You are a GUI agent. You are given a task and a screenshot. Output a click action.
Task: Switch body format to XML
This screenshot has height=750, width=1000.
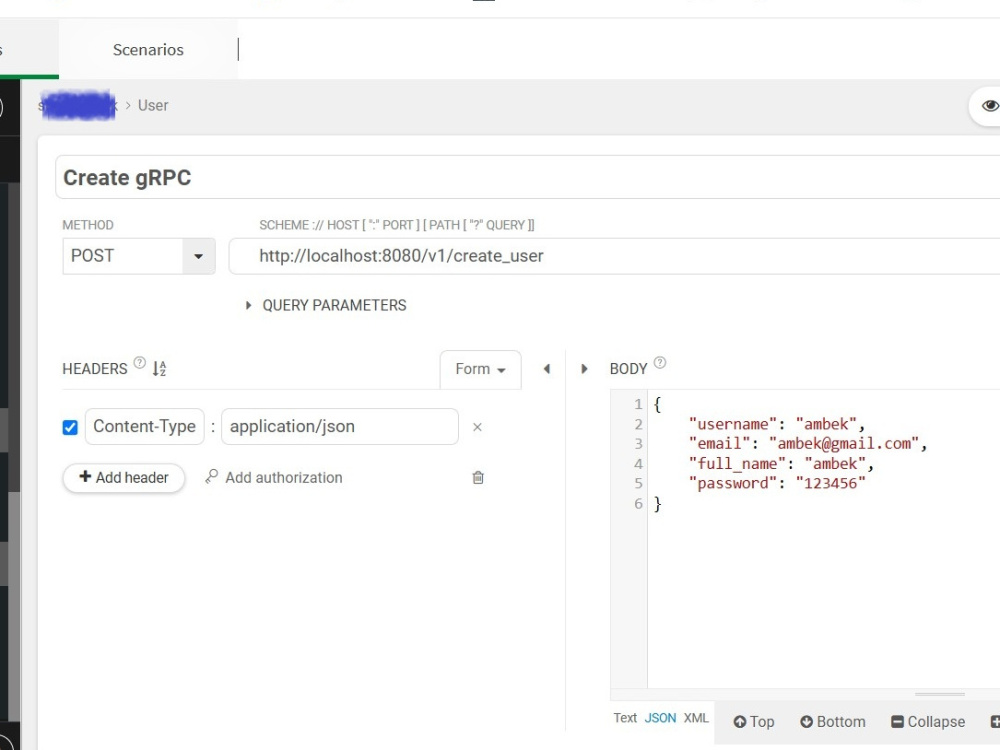pyautogui.click(x=696, y=718)
